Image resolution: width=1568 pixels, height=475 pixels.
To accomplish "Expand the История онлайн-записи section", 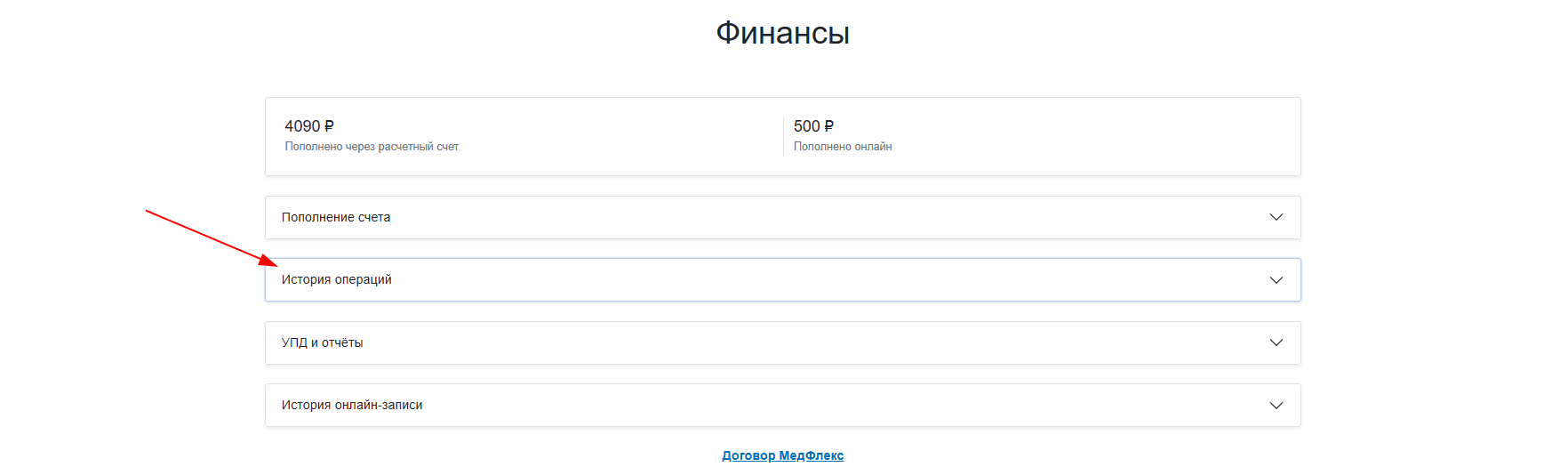I will point(782,405).
